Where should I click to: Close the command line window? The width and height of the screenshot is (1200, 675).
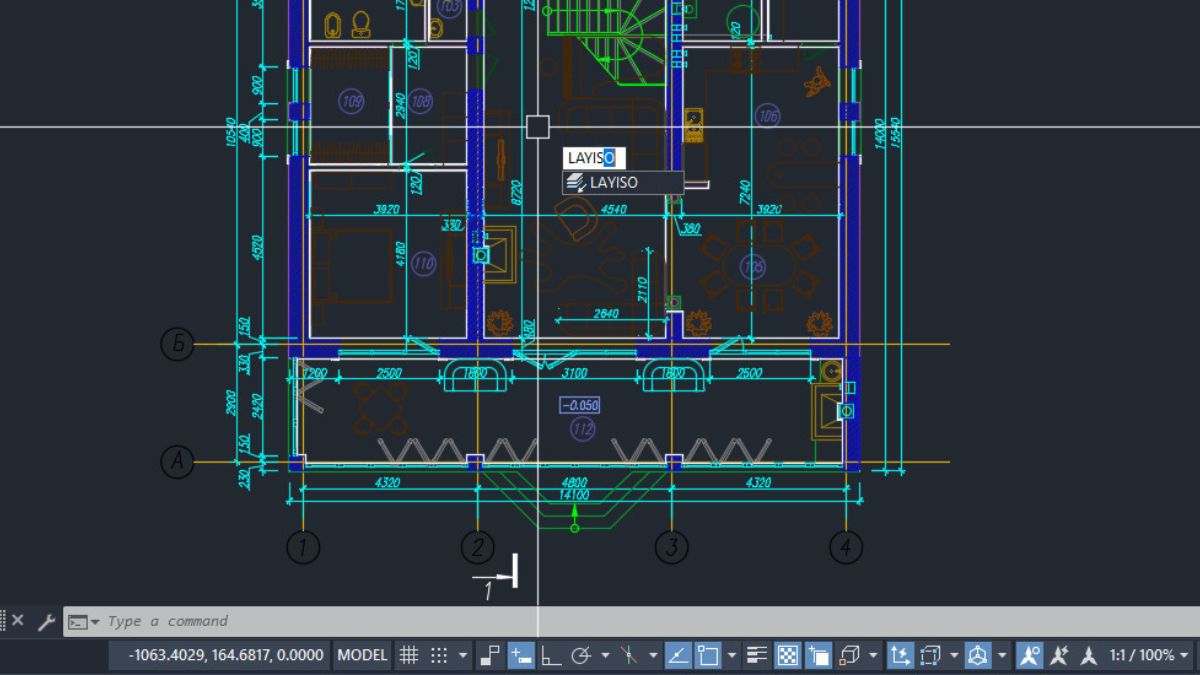17,621
